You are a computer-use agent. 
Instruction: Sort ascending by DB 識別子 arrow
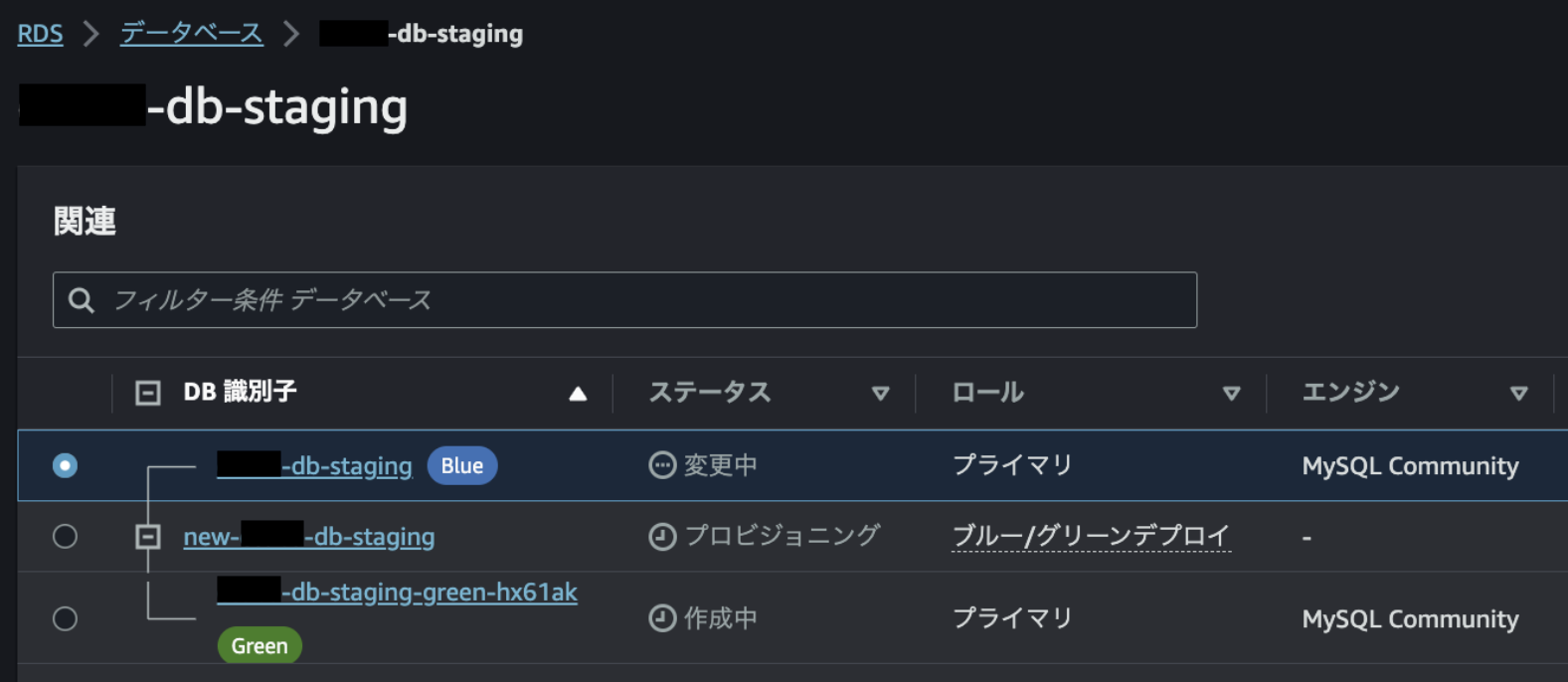click(578, 394)
